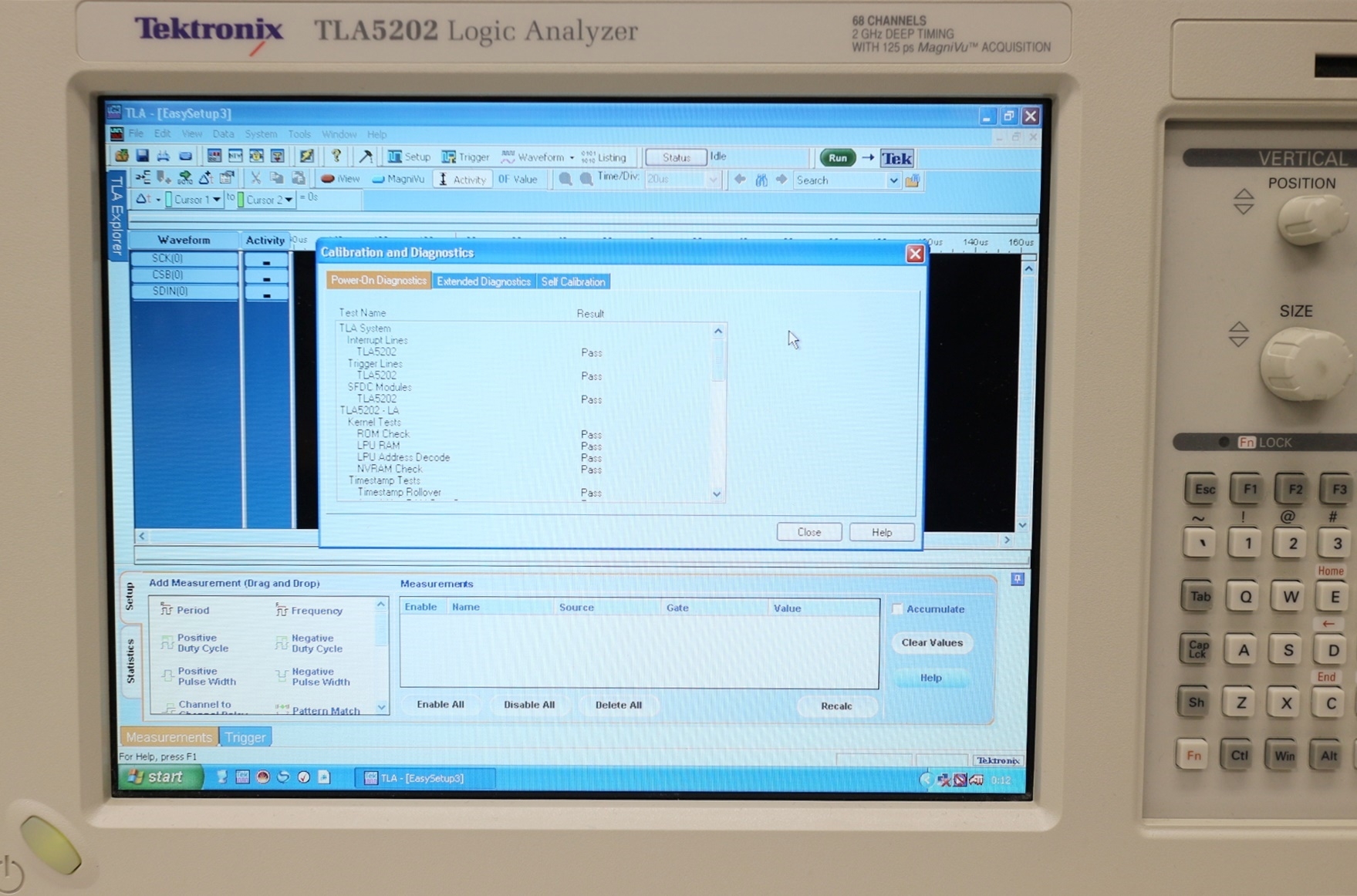The image size is (1357, 896).
Task: Click the Print toolbar icon
Action: click(x=164, y=156)
